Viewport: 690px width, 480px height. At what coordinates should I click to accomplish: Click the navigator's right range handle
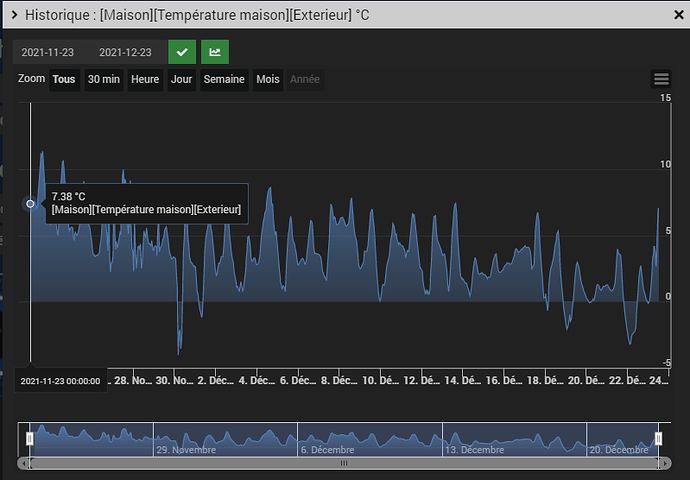(658, 438)
